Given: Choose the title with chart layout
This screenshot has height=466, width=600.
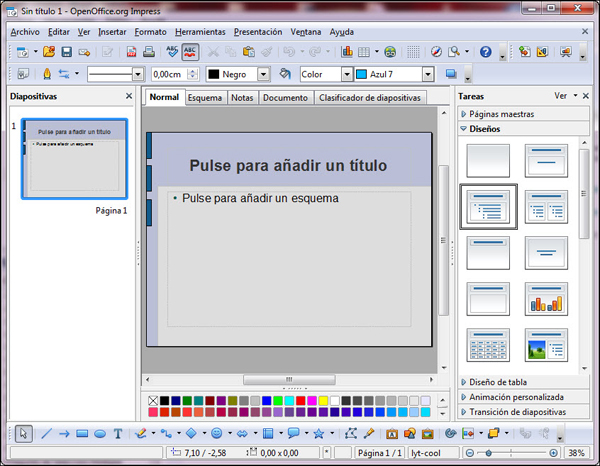Looking at the screenshot, I should tap(546, 299).
